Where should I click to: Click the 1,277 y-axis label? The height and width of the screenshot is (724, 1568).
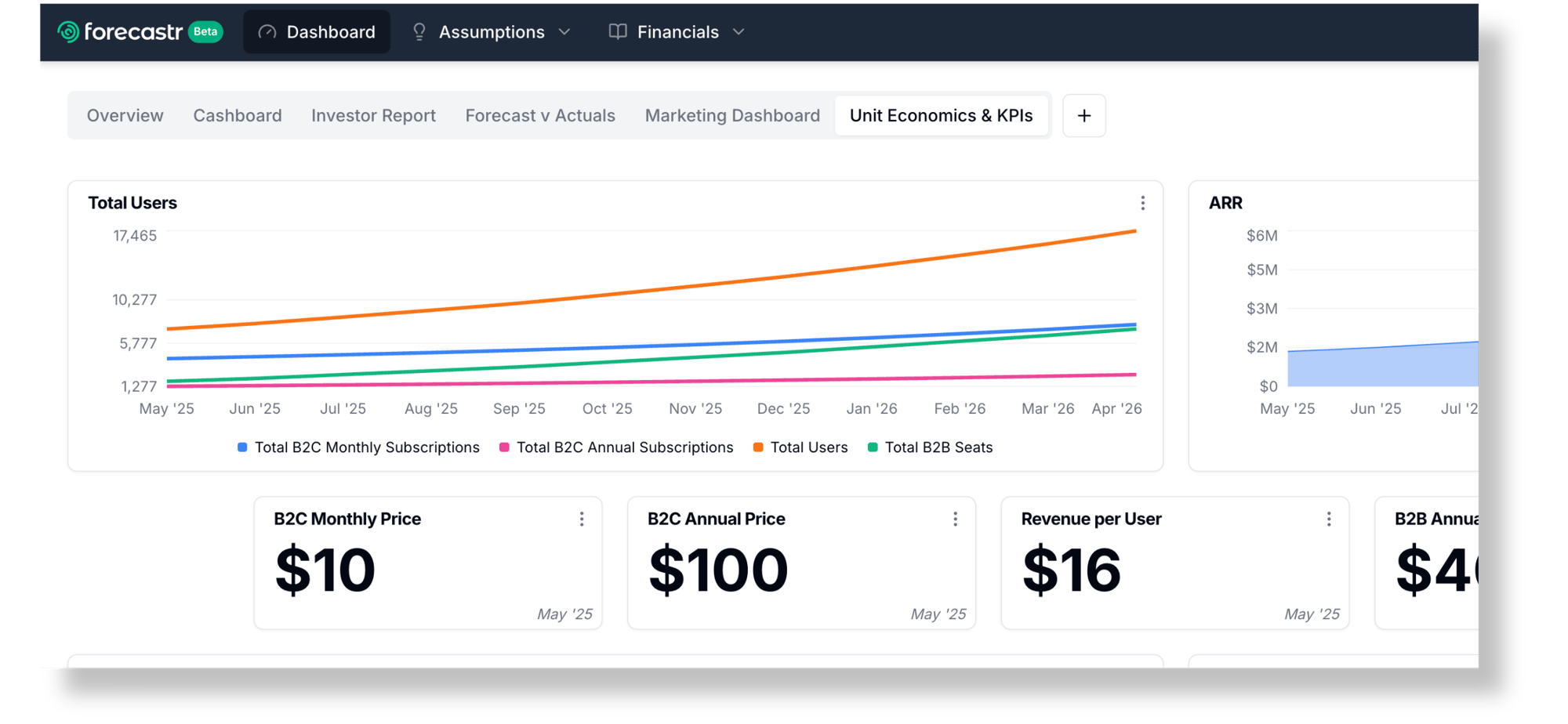pos(139,386)
